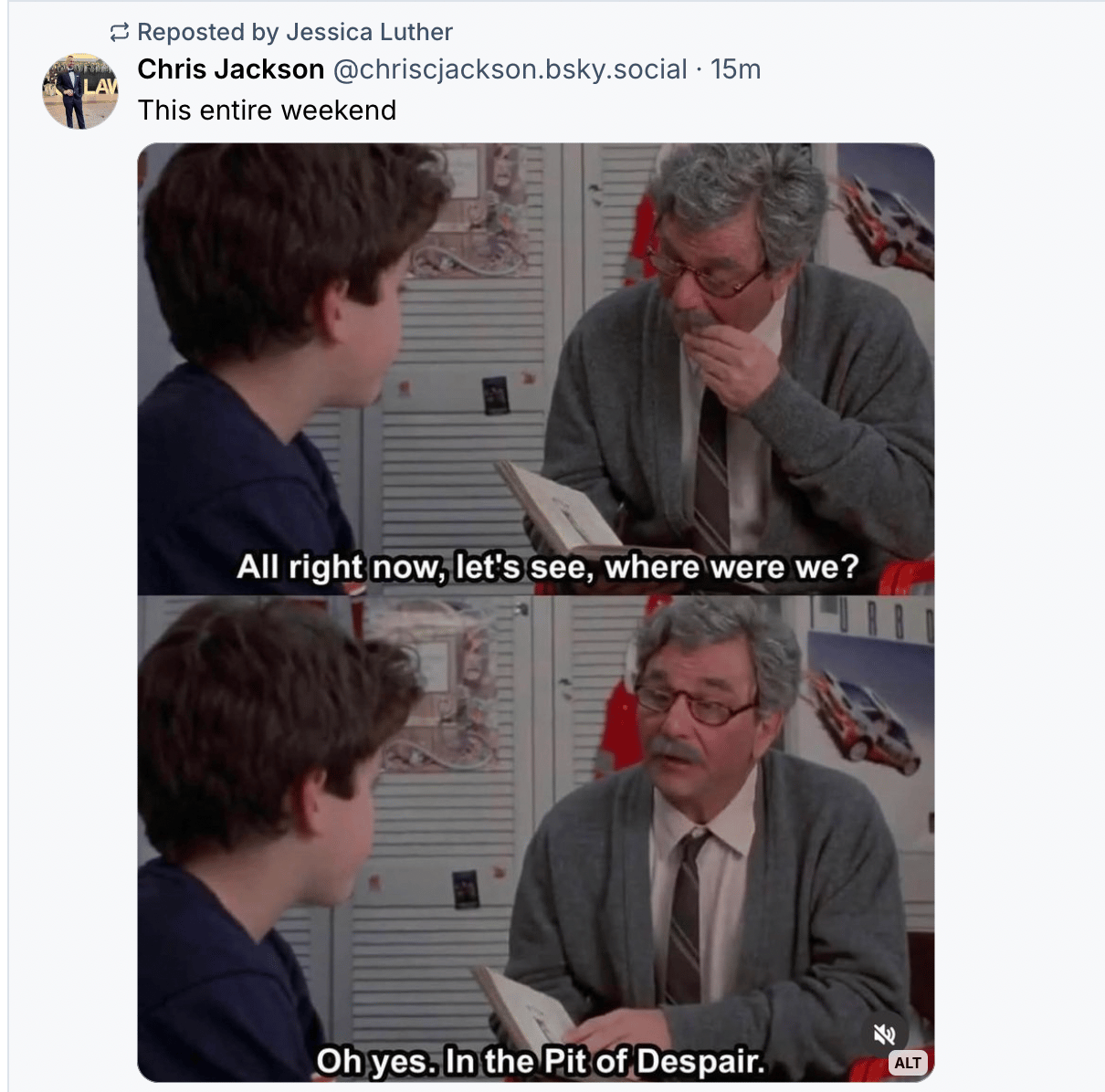Show the ALT text description badge
The image size is (1105, 1092).
coord(908,1063)
